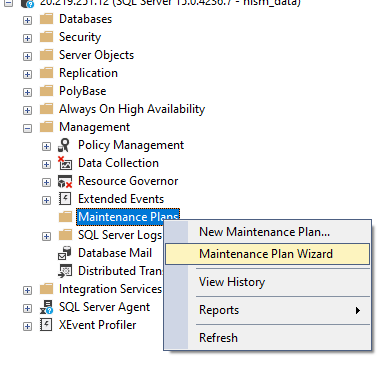Expand the Security node
This screenshot has width=390, height=366.
27,38
